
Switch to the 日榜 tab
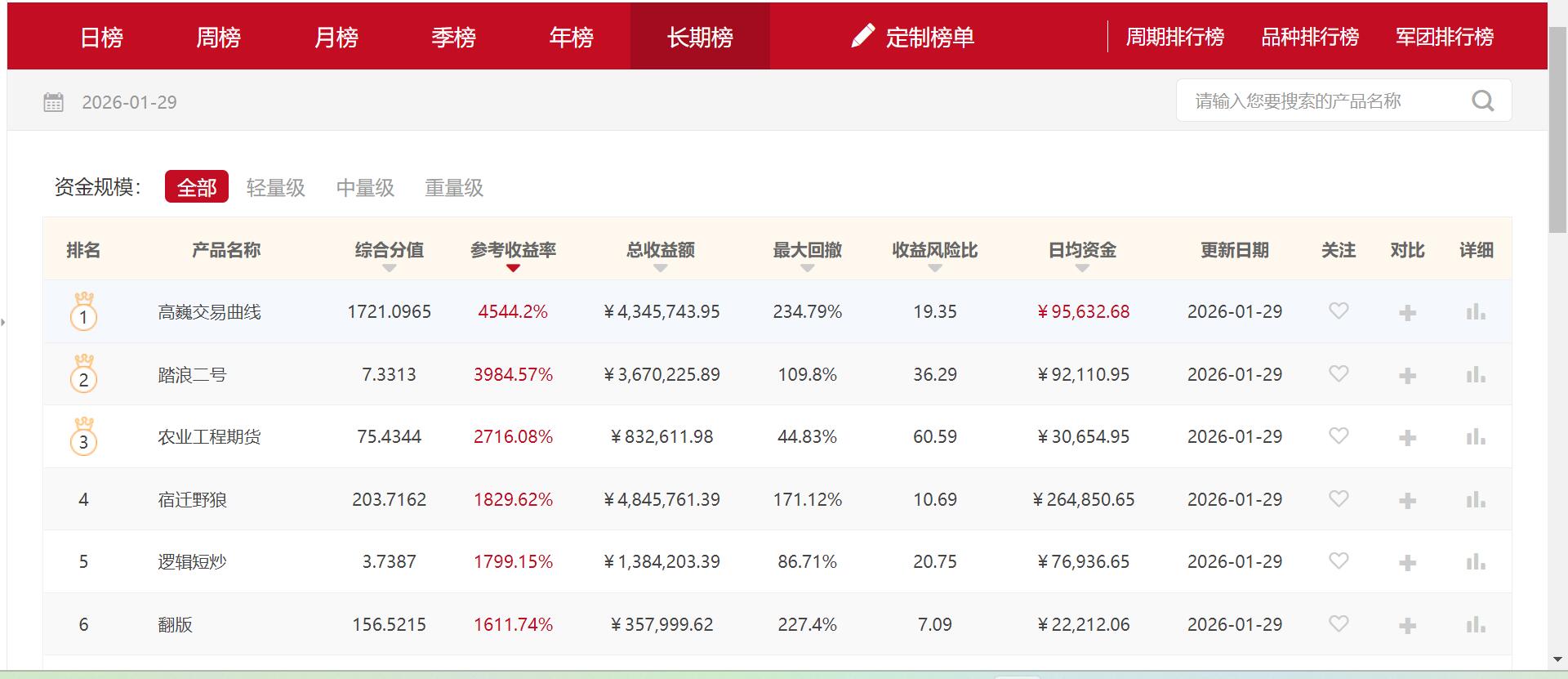coord(101,37)
